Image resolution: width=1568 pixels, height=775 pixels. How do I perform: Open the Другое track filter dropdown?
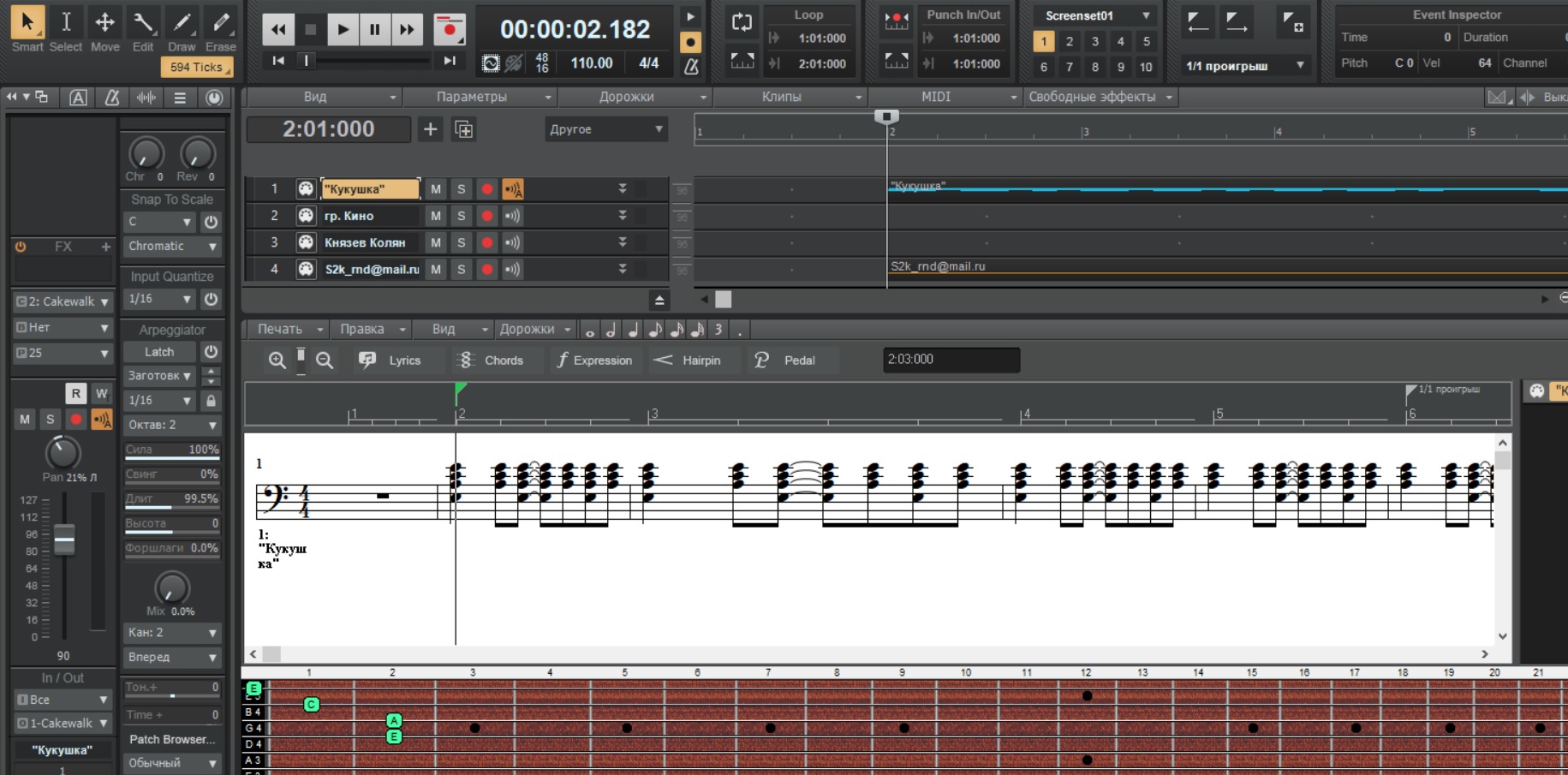click(x=605, y=129)
